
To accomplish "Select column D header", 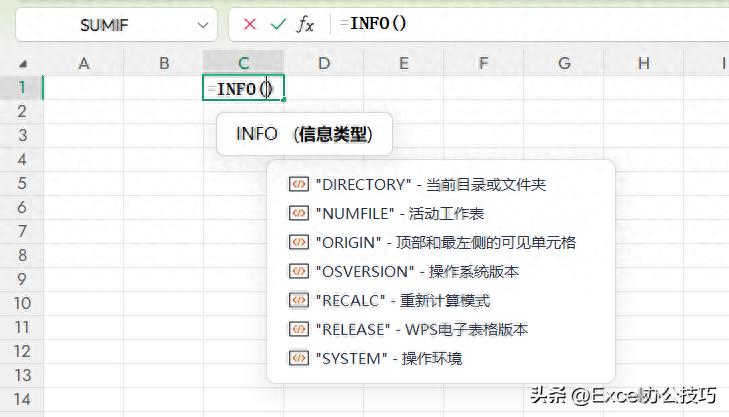I will (324, 63).
